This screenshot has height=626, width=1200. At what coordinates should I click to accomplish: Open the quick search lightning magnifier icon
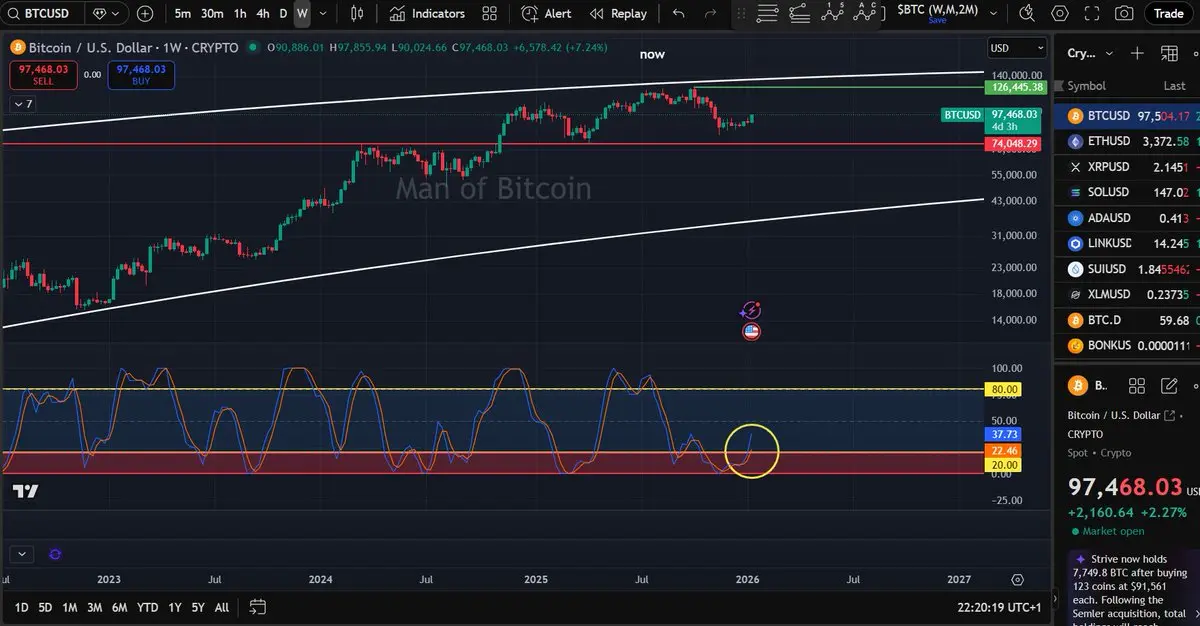coord(1028,14)
